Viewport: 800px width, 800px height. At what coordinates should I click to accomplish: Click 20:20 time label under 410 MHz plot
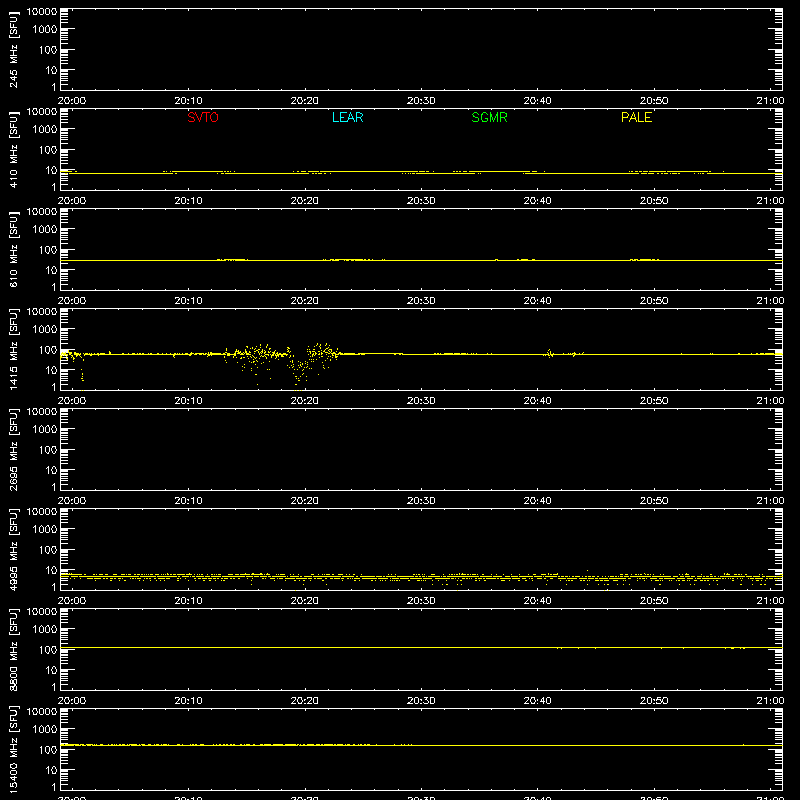click(x=305, y=201)
